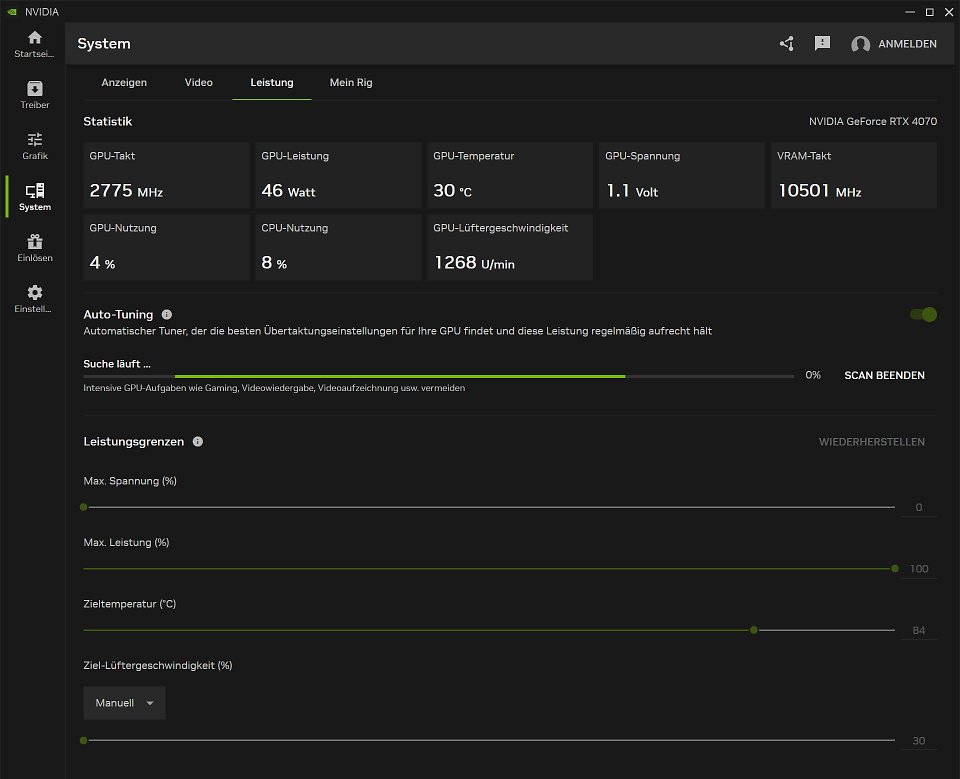This screenshot has height=779, width=960.
Task: Click the GPU-Spannung 1.1 Volt card
Action: pos(682,175)
